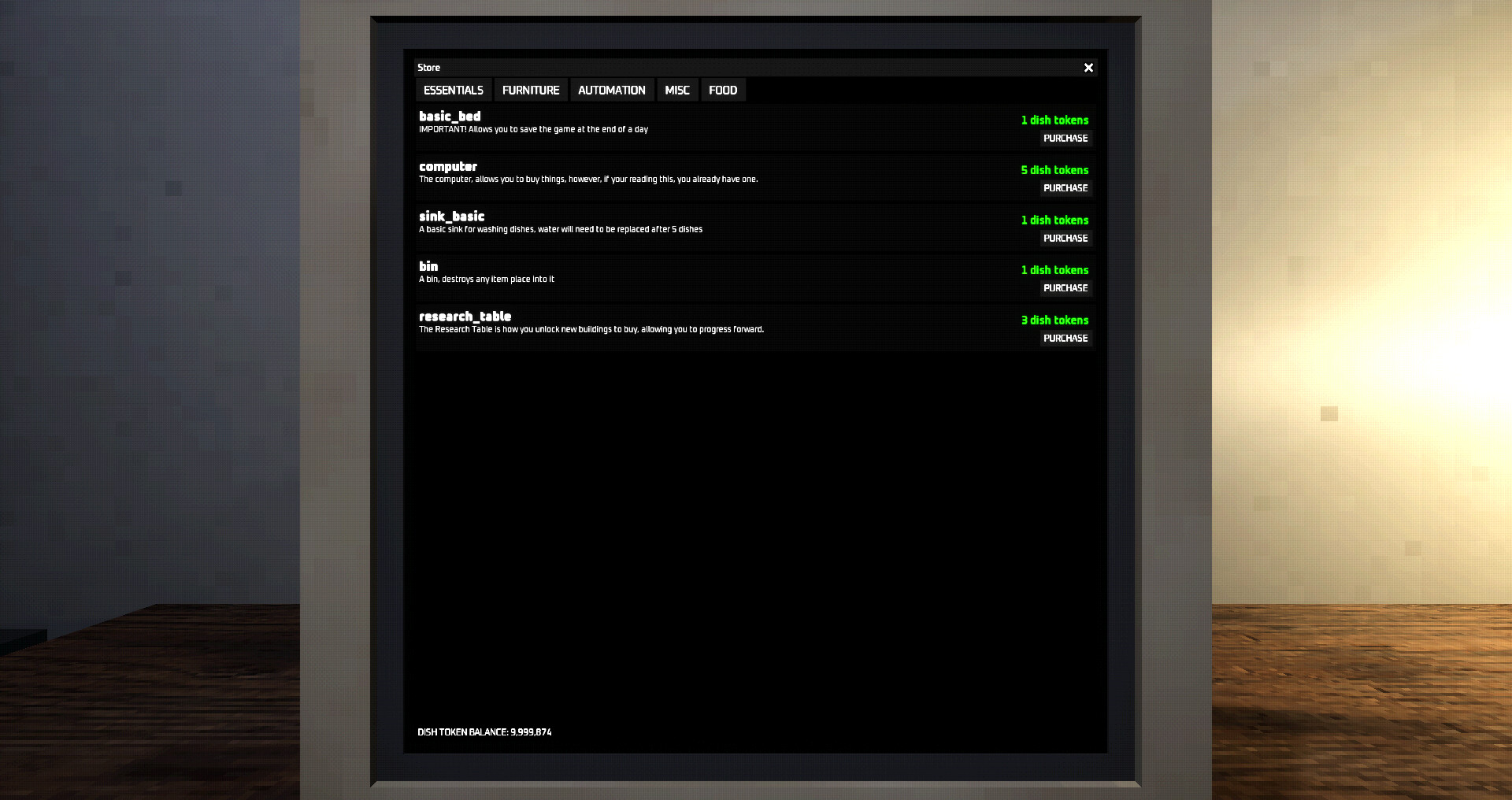Click the 3 dish tokens price label

[1054, 320]
